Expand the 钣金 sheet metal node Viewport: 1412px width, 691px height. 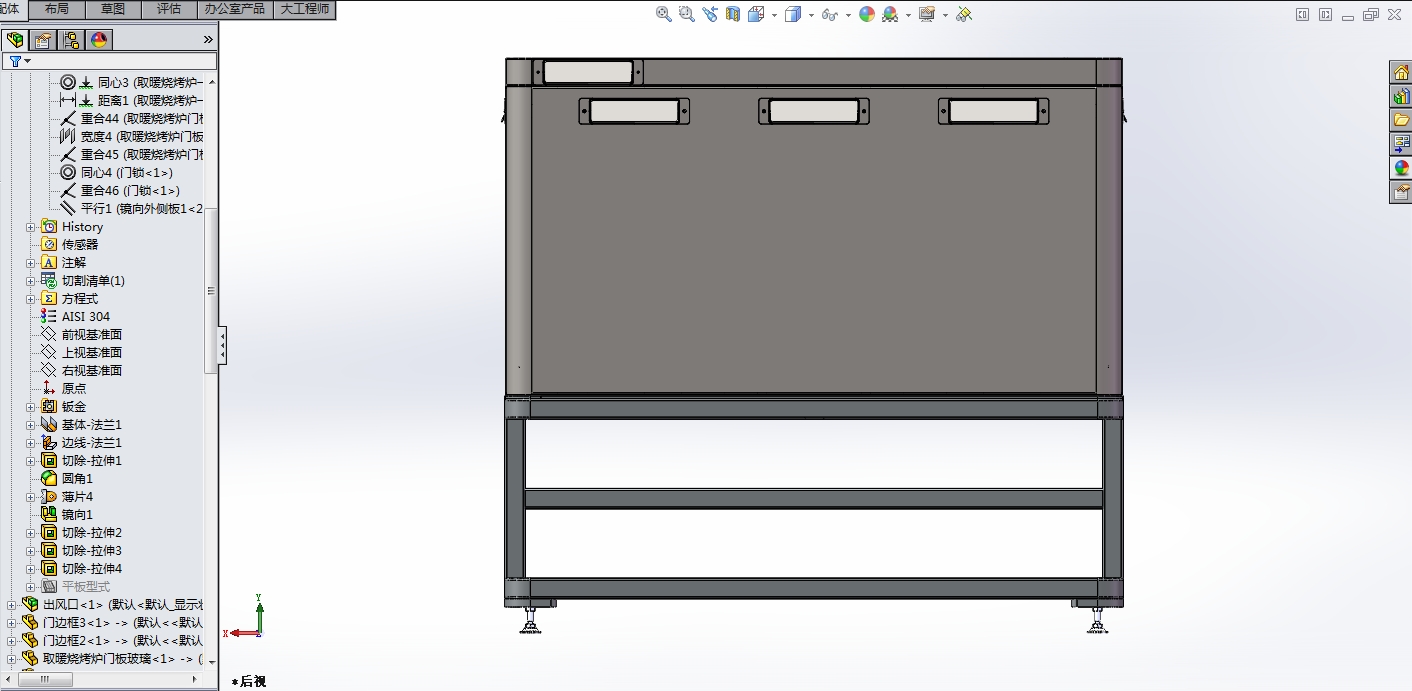(30, 407)
